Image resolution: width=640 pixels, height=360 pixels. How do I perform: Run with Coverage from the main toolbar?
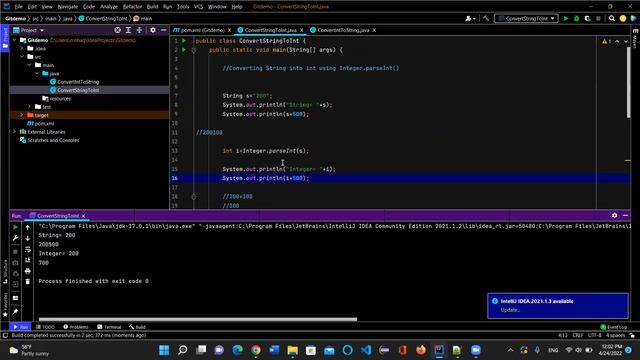coord(587,18)
